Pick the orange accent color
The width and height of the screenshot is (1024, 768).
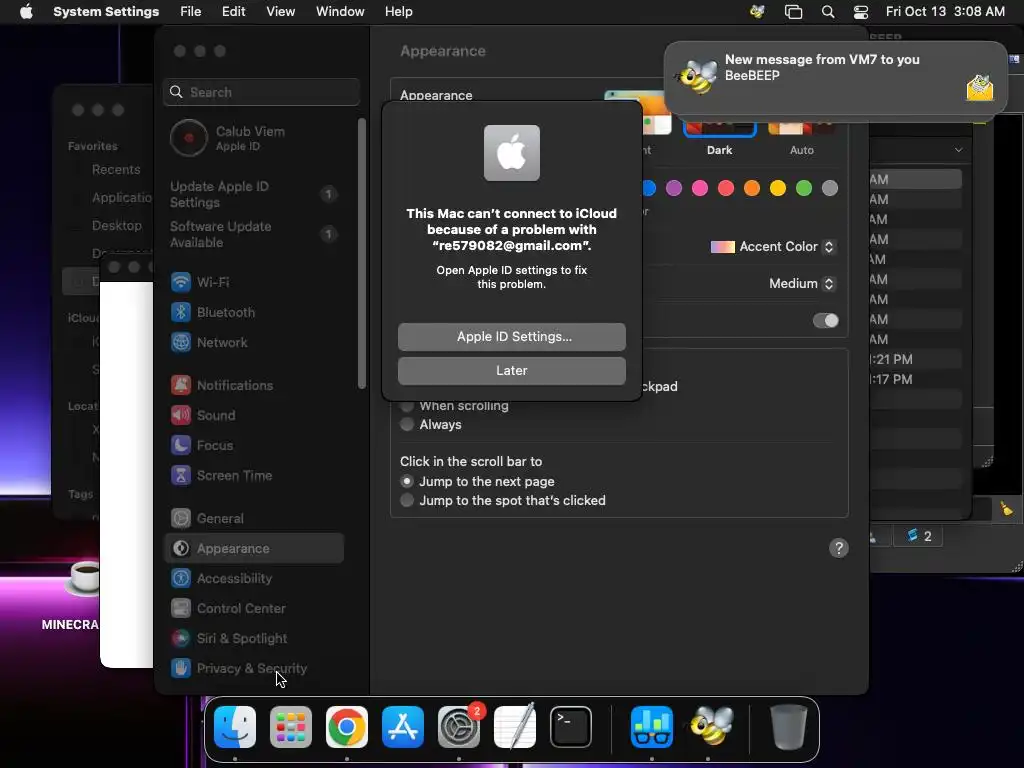(x=752, y=188)
